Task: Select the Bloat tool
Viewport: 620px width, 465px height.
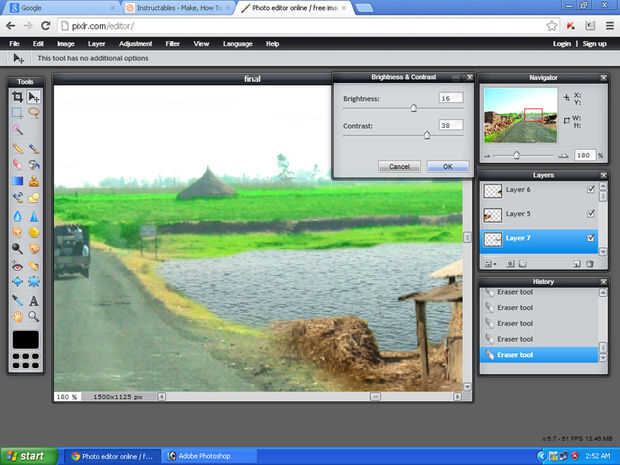Action: click(x=17, y=282)
